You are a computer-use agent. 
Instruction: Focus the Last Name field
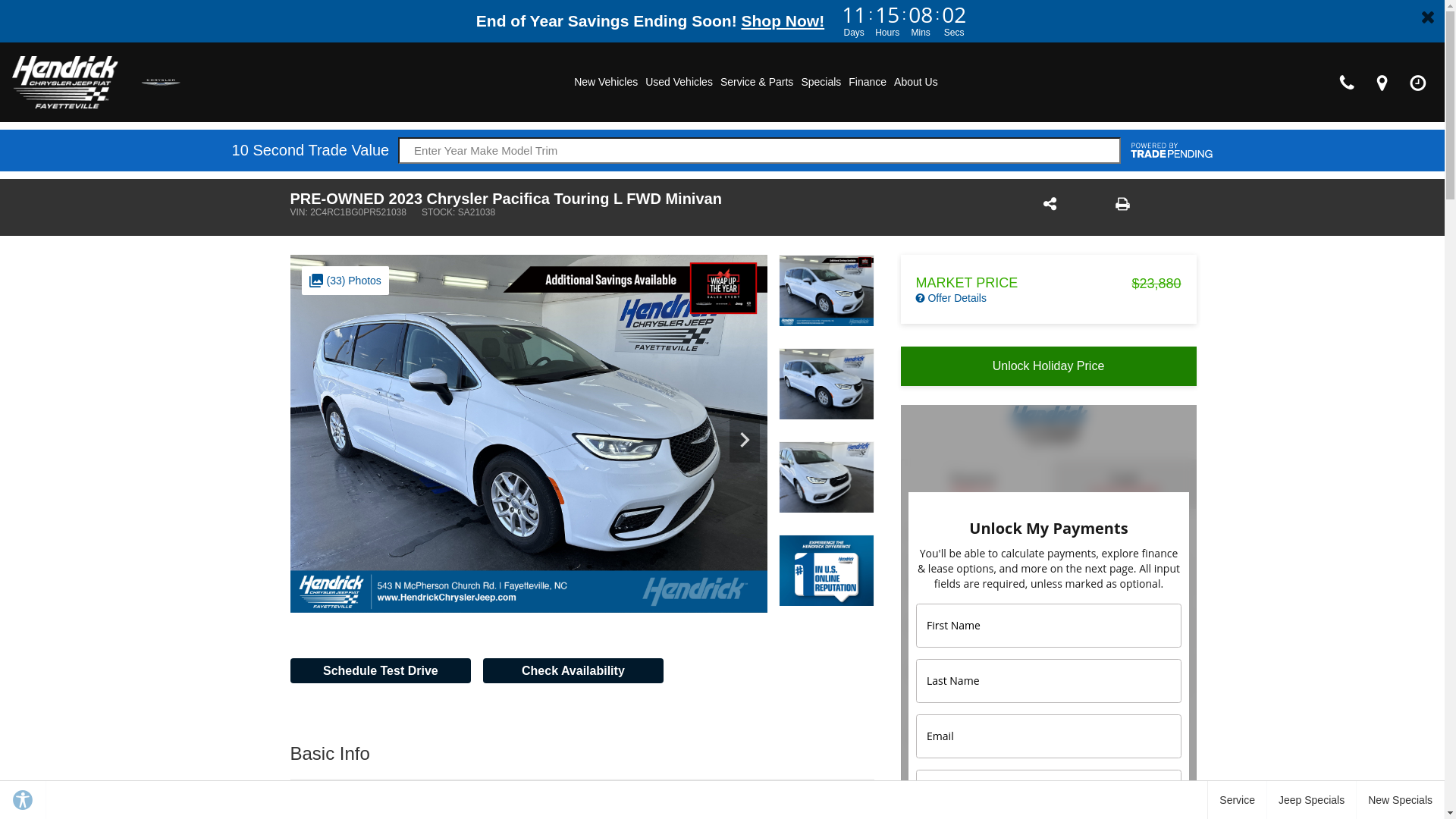pos(1048,681)
